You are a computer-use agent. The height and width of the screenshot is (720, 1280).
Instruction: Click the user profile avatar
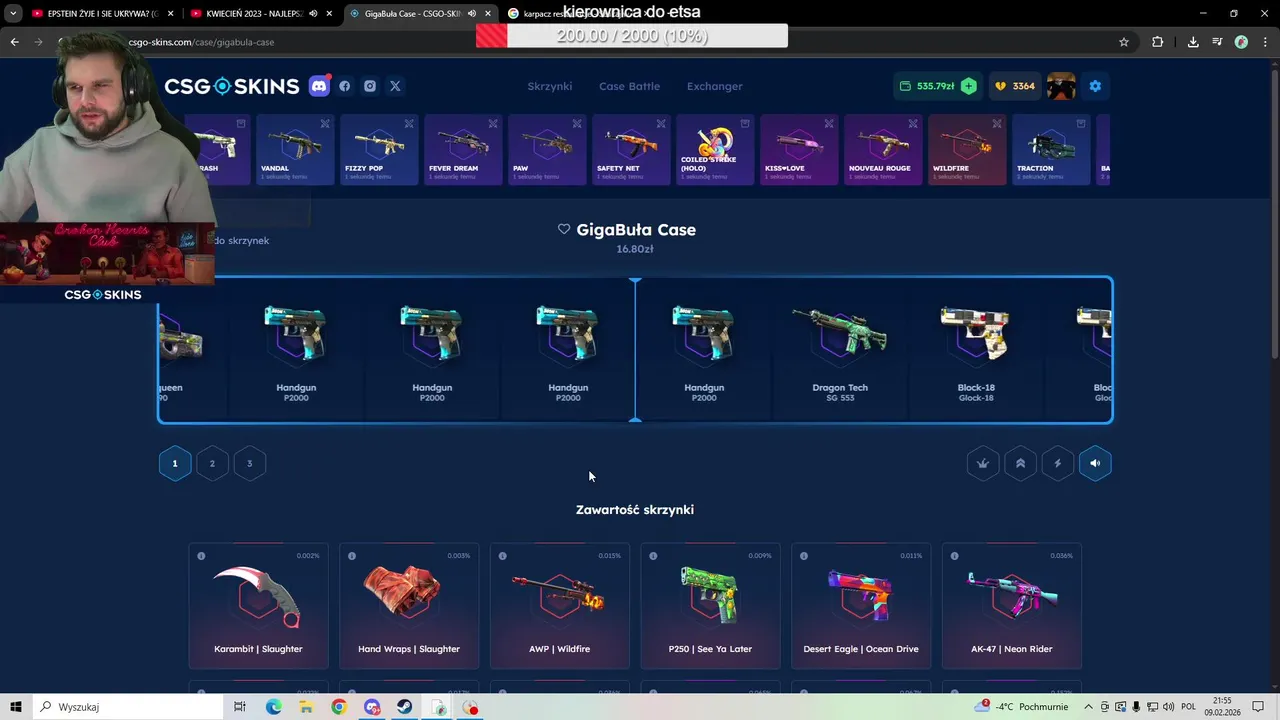pos(1061,86)
